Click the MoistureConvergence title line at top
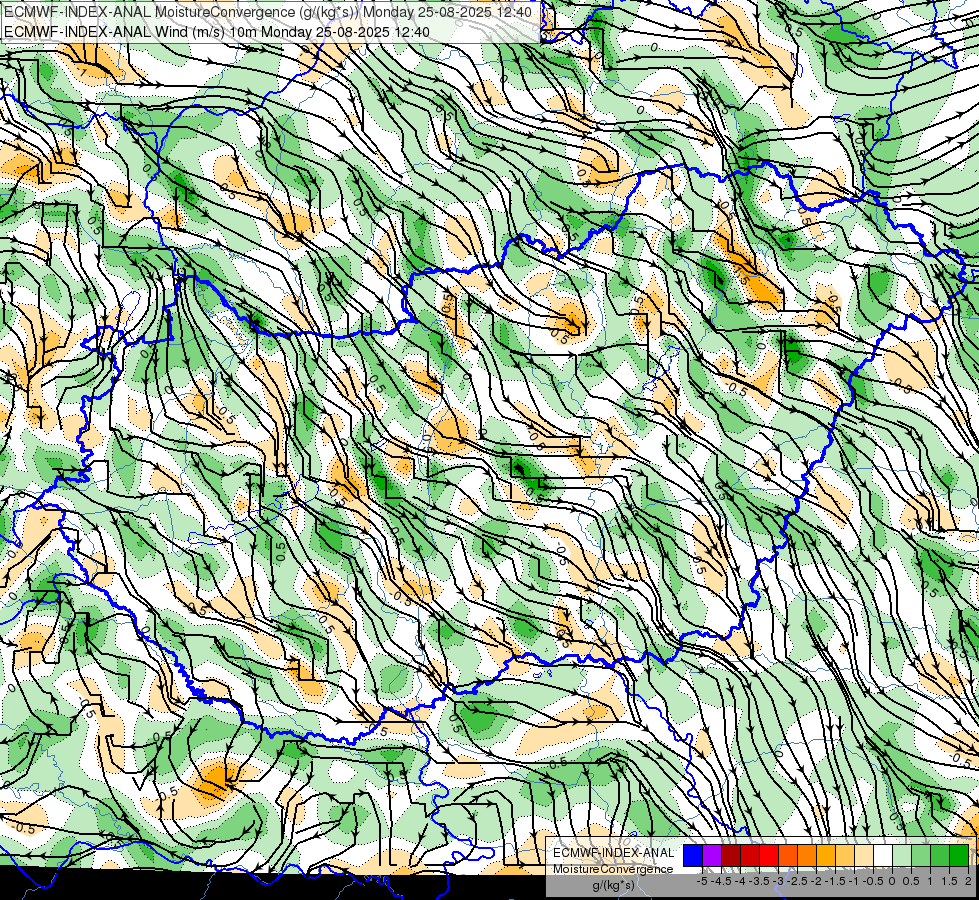Viewport: 979px width, 900px height. pyautogui.click(x=268, y=12)
